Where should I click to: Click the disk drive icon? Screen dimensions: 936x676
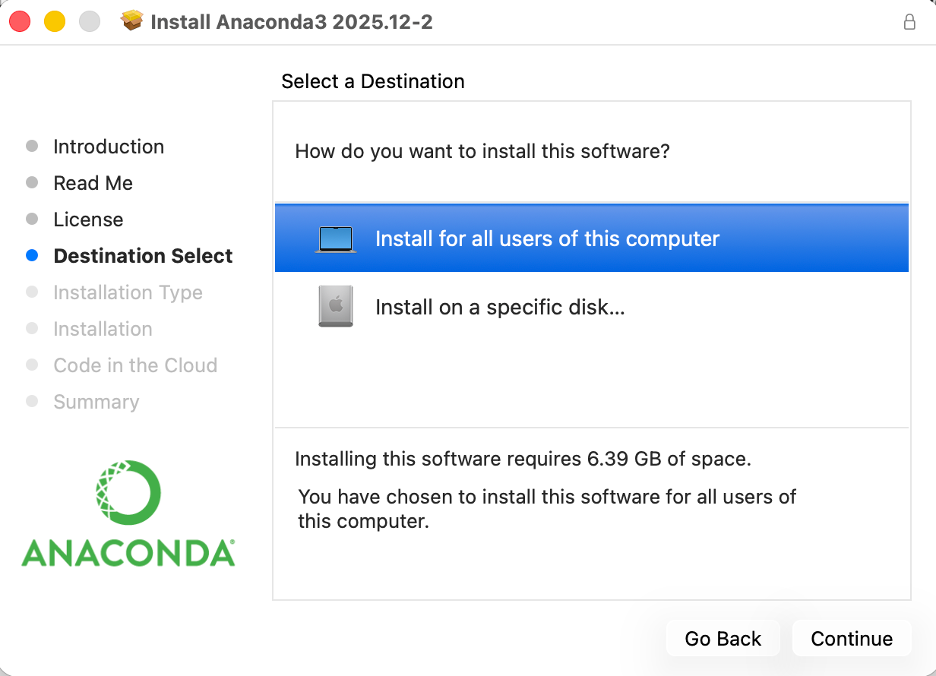[x=336, y=308]
